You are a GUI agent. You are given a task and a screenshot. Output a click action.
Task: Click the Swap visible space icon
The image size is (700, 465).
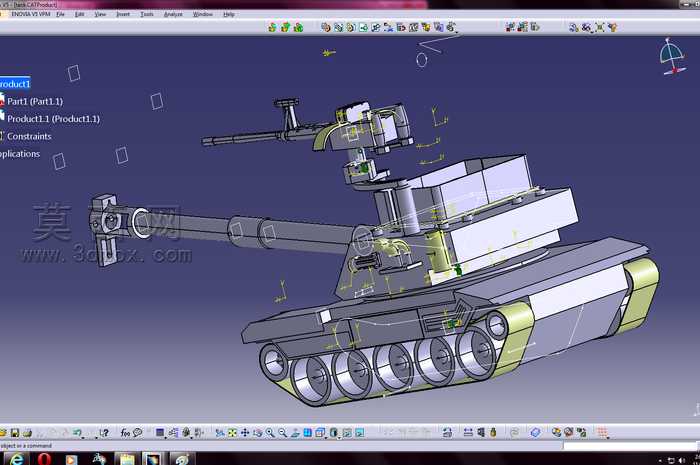tap(359, 432)
